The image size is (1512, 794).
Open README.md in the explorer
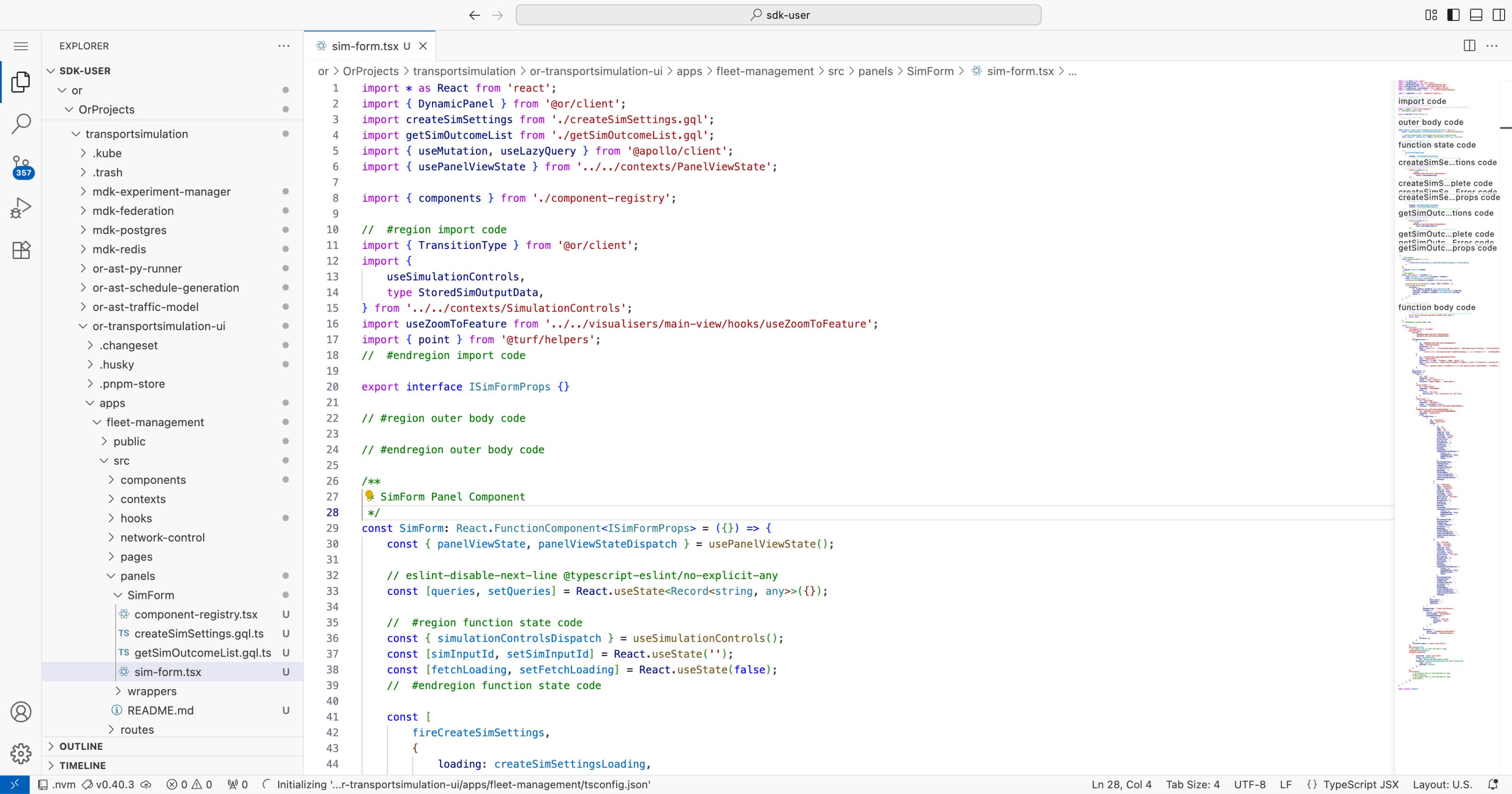(x=160, y=711)
